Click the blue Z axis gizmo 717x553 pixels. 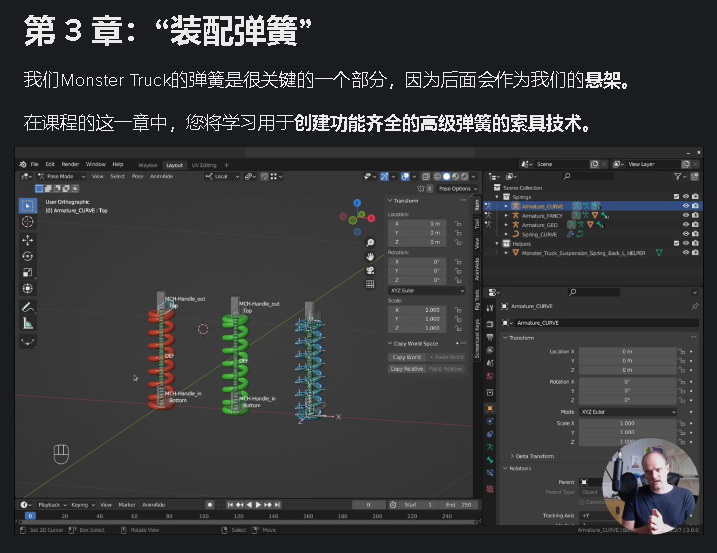[x=357, y=203]
